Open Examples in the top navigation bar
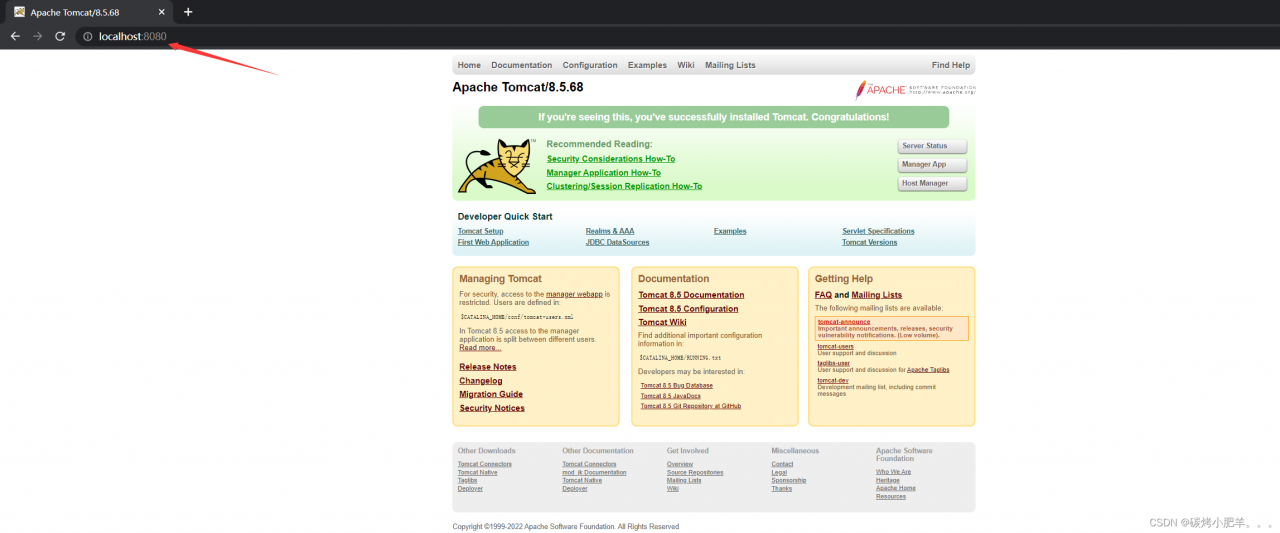 (x=647, y=65)
